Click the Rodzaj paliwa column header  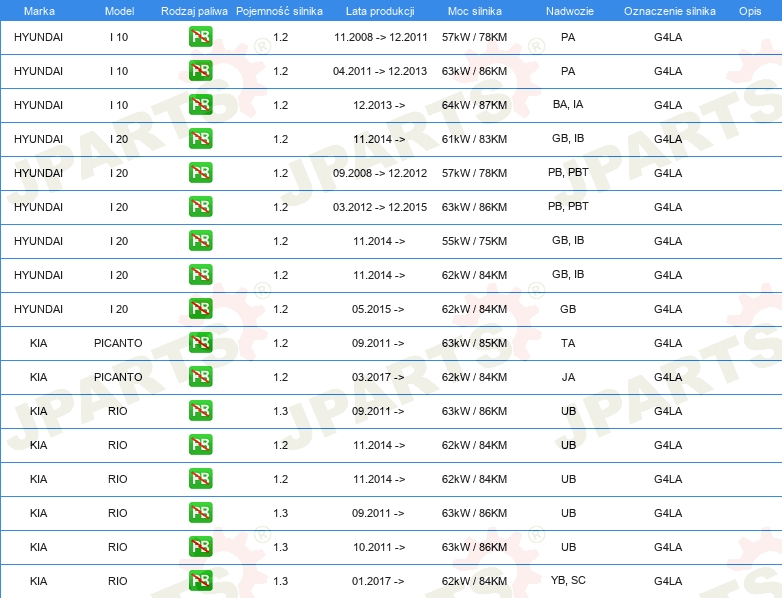click(x=194, y=11)
